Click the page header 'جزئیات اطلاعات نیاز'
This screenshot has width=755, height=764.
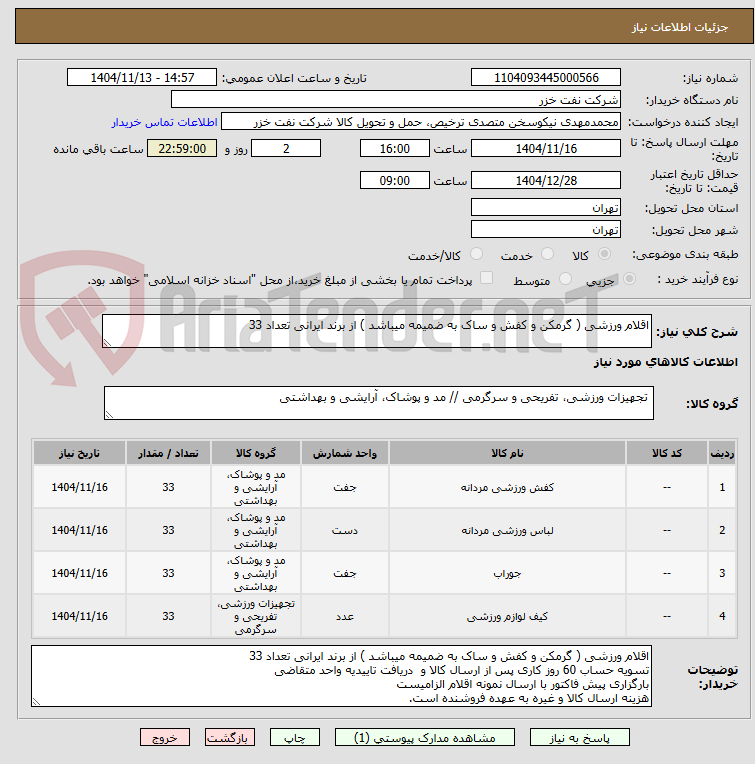[x=680, y=27]
